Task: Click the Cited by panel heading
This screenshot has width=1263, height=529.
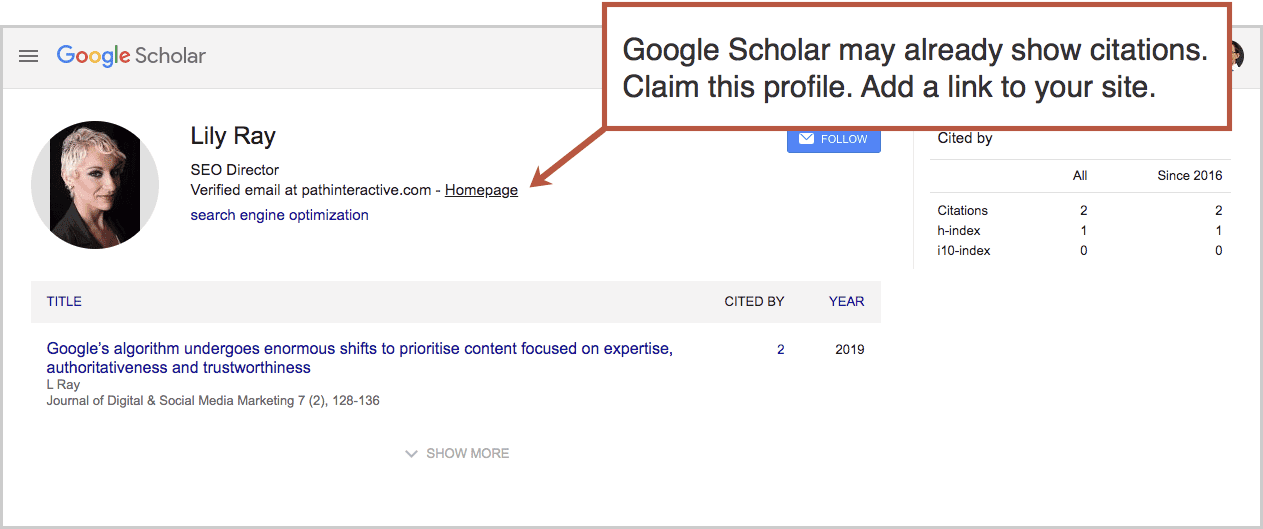Action: (965, 138)
